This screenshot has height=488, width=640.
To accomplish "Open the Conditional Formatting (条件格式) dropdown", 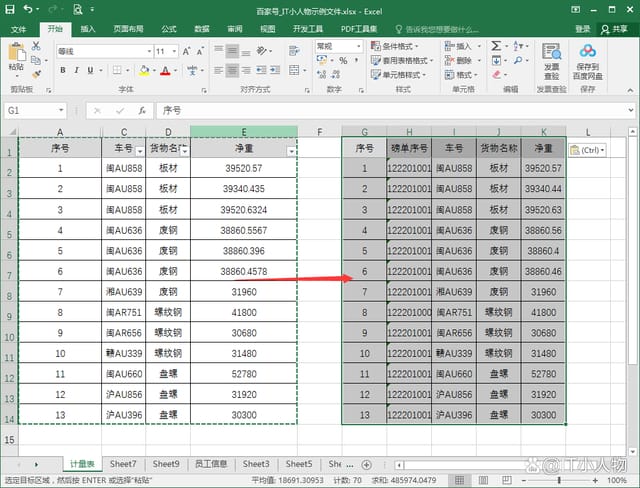I will coord(394,46).
